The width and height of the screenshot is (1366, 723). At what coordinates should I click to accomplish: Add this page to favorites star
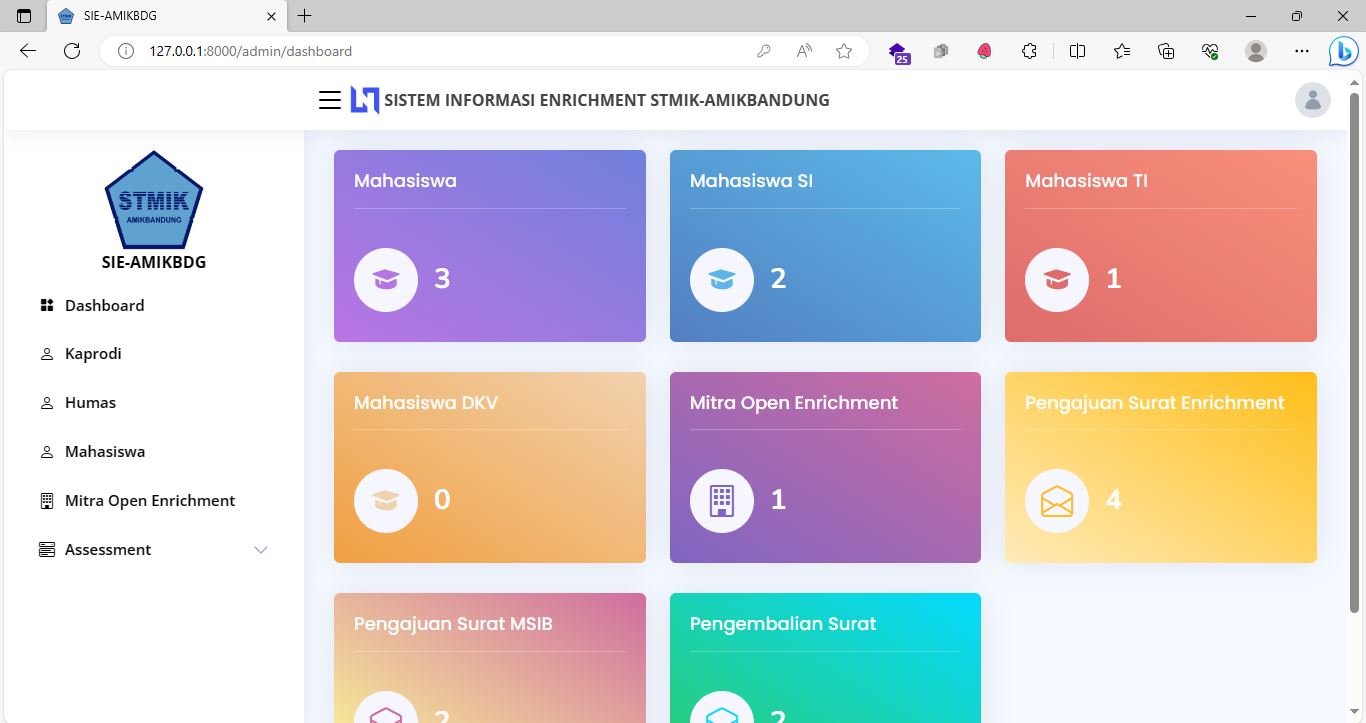tap(844, 51)
